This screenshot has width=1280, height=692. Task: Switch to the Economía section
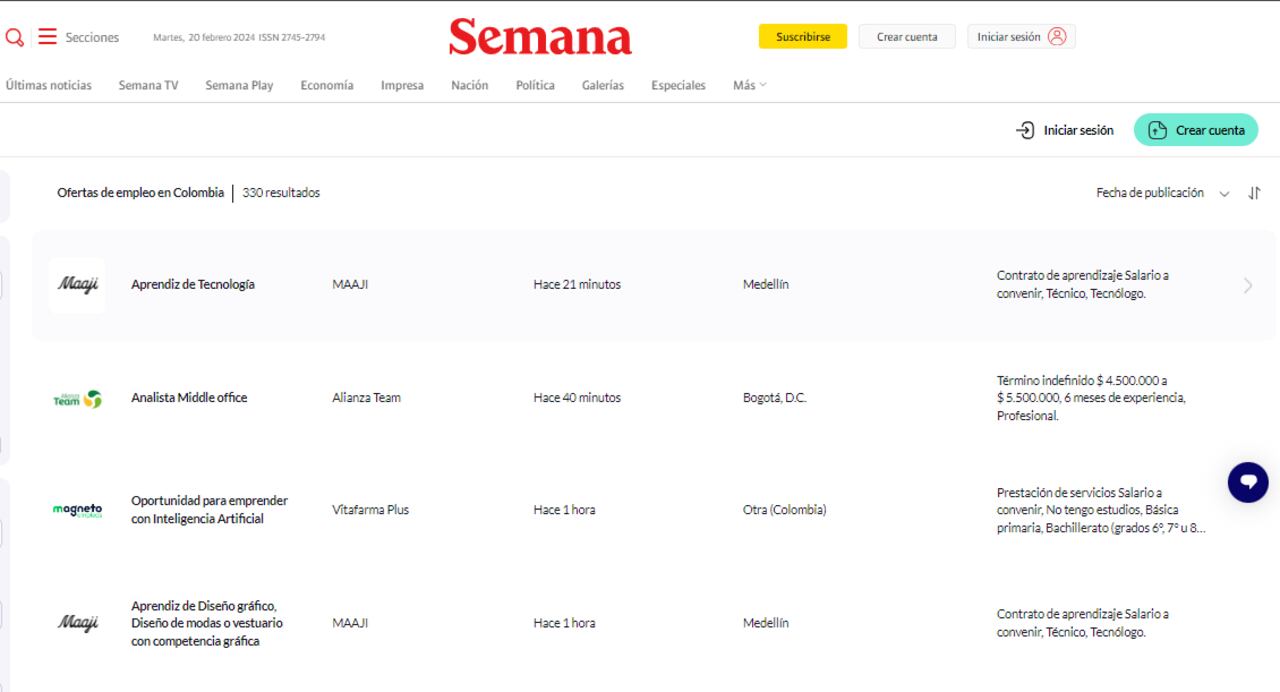pyautogui.click(x=327, y=85)
